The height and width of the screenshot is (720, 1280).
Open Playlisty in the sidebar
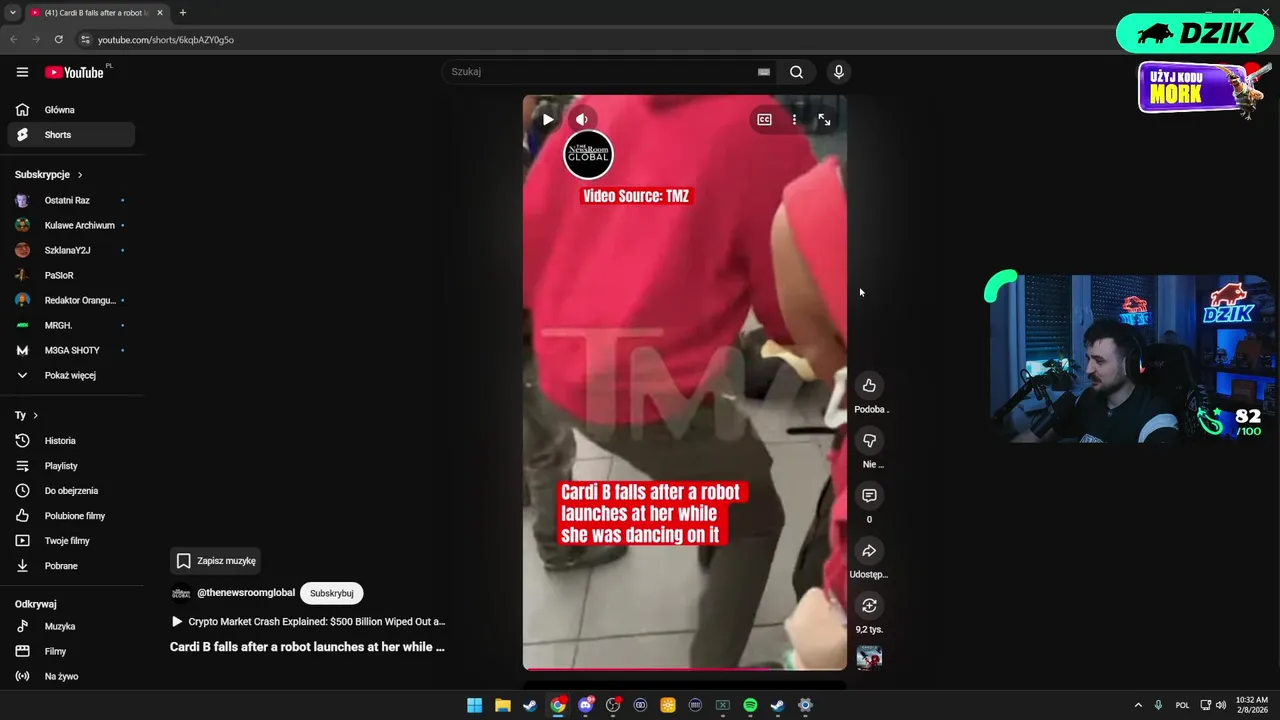tap(71, 465)
